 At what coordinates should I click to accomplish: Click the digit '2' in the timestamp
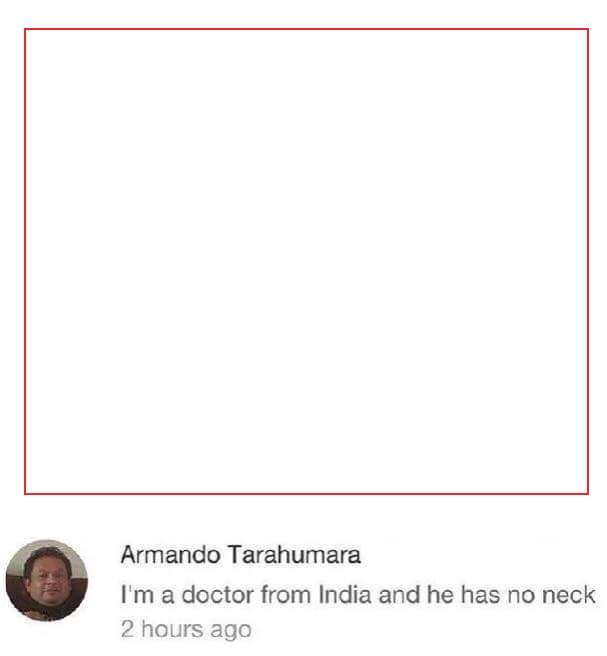pyautogui.click(x=127, y=629)
